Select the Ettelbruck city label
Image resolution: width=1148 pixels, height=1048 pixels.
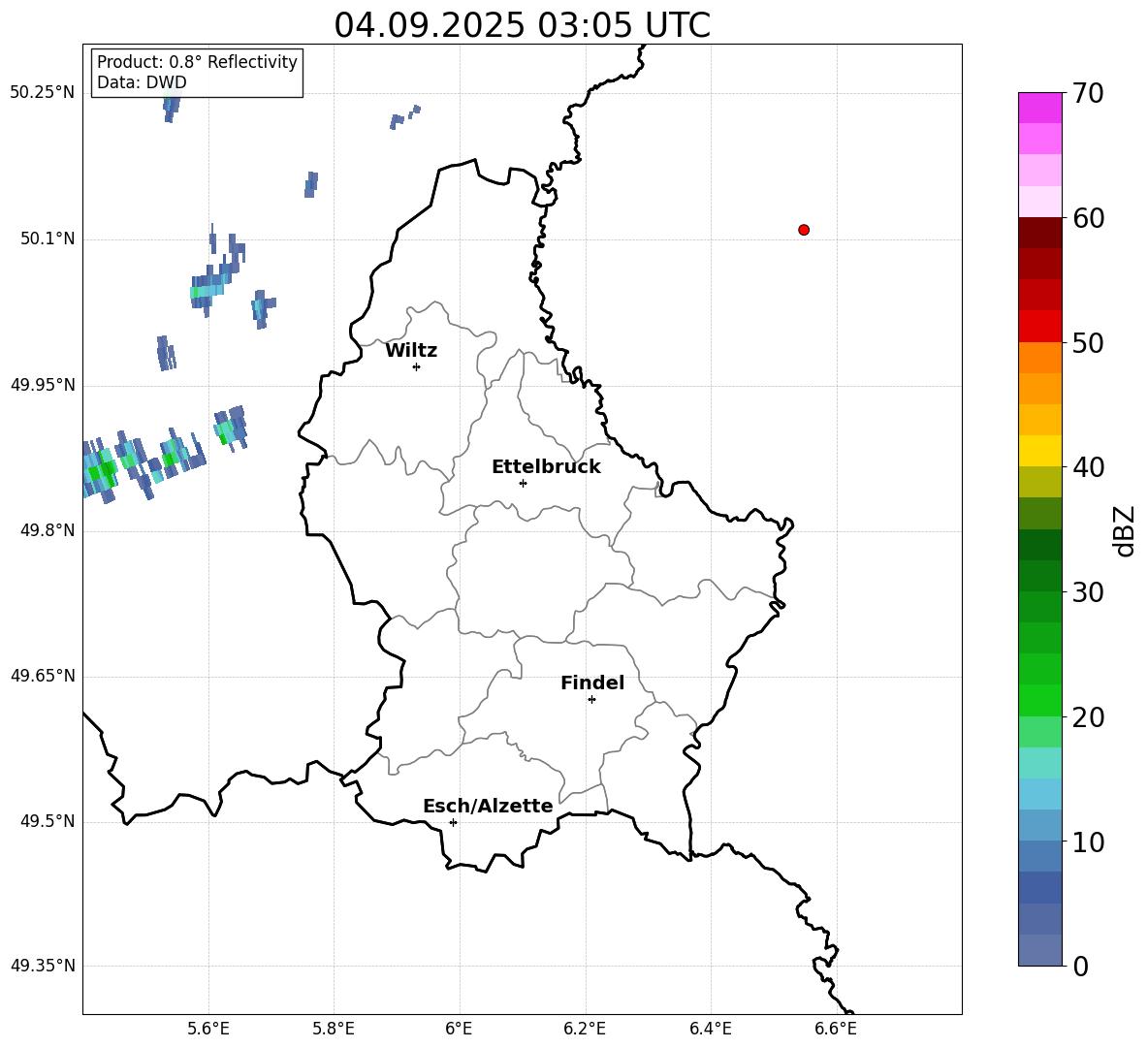546,467
